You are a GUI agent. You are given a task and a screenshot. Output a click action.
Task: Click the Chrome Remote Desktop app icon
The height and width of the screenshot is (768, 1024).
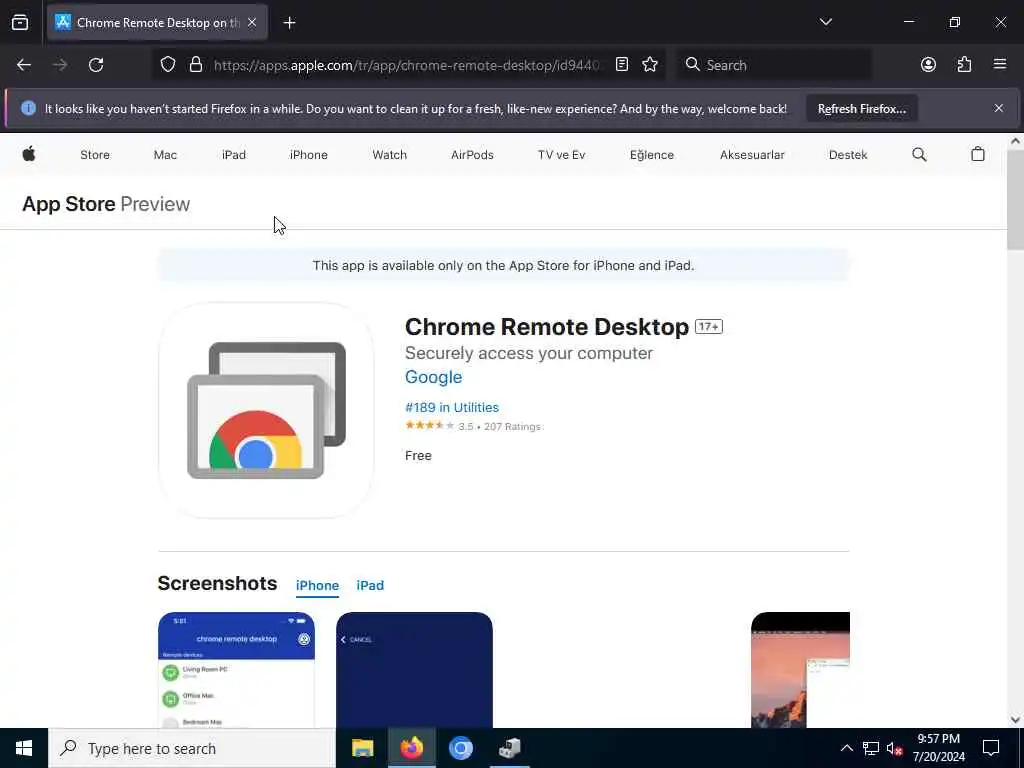266,410
